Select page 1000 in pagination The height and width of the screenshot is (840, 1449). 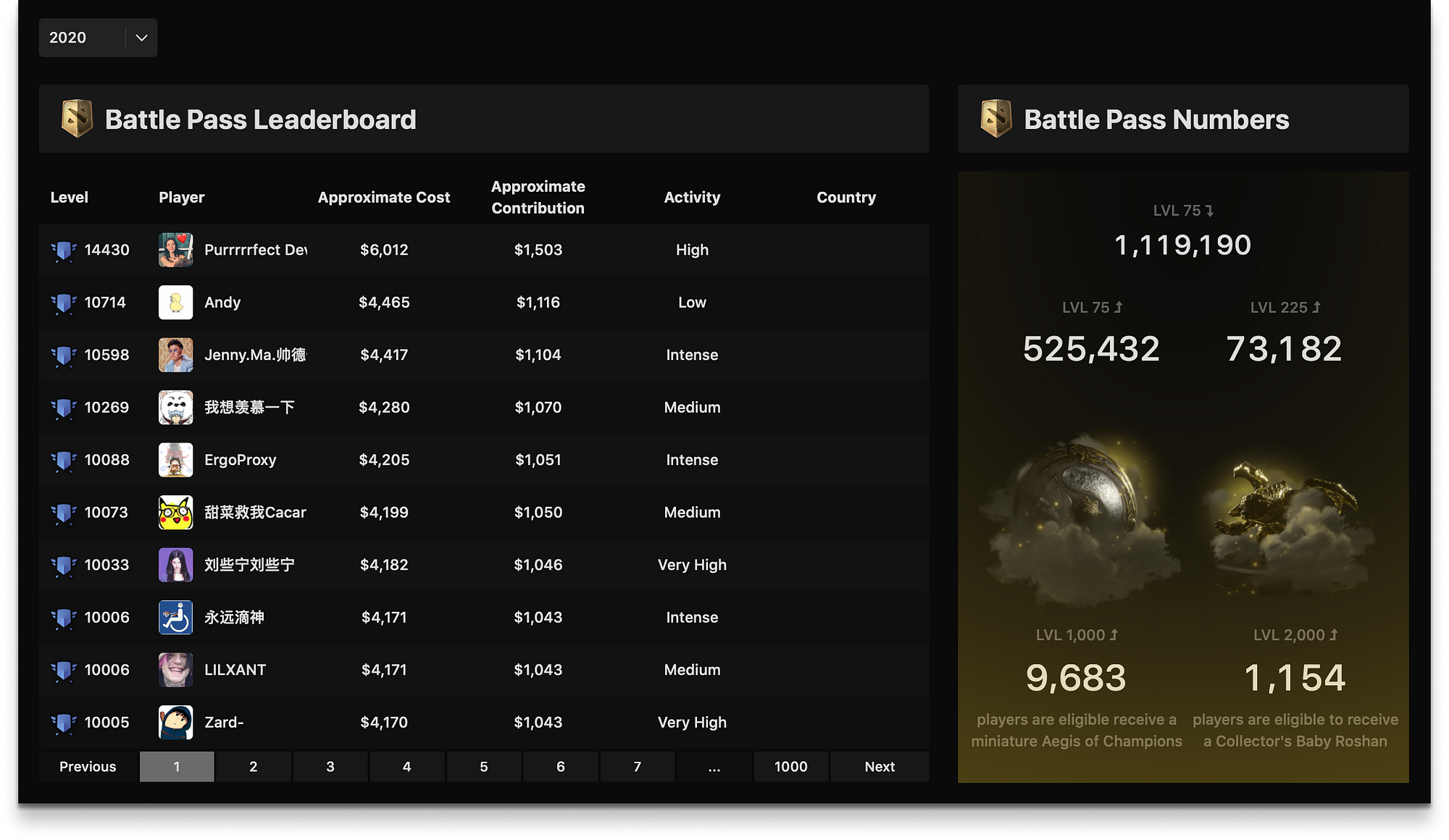click(790, 766)
